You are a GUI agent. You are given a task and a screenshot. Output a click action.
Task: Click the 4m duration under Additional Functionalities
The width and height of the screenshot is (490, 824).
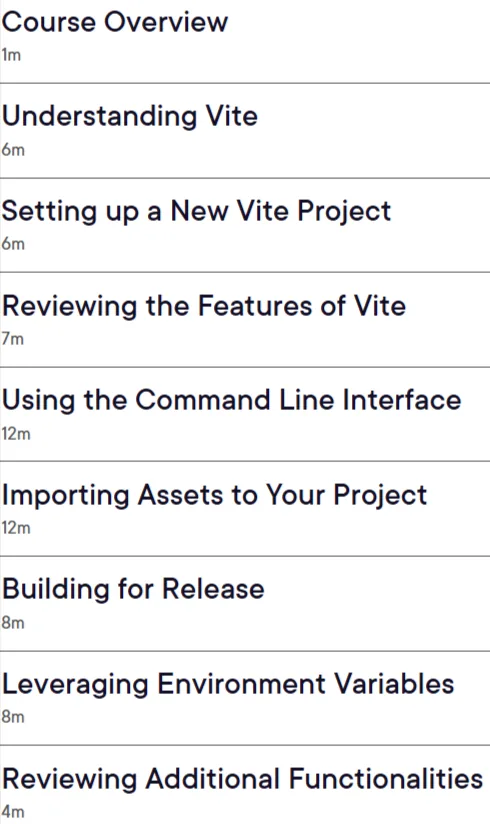[13, 811]
